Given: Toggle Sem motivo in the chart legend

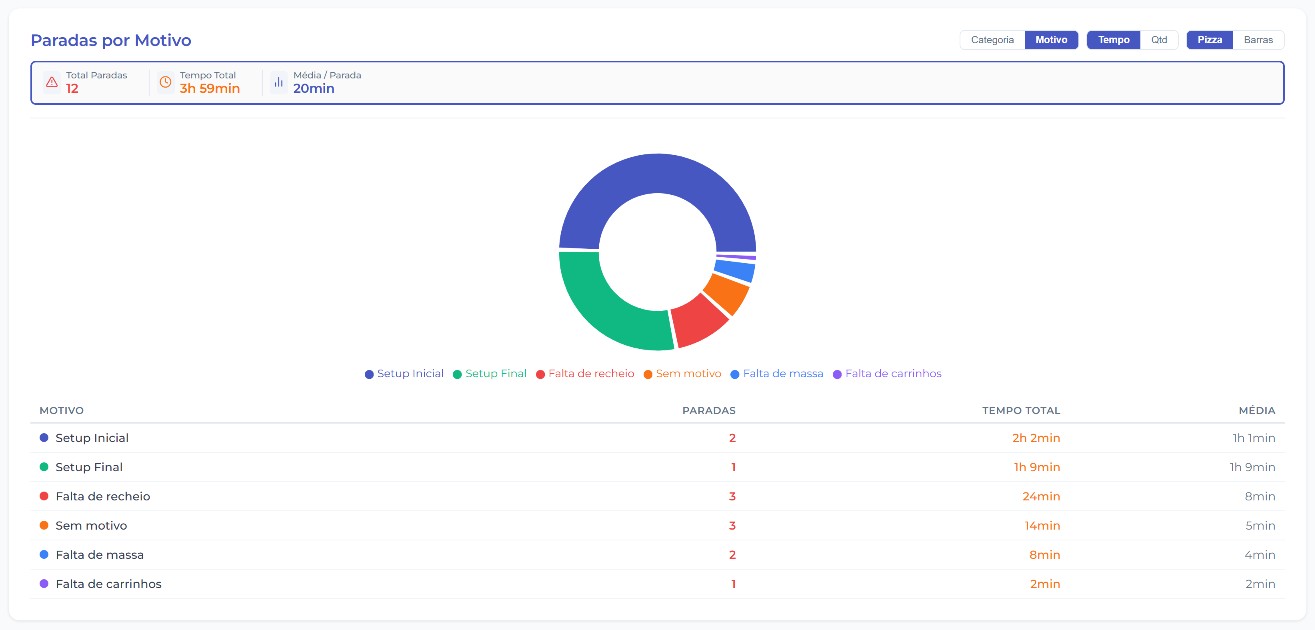Looking at the screenshot, I should (x=682, y=374).
